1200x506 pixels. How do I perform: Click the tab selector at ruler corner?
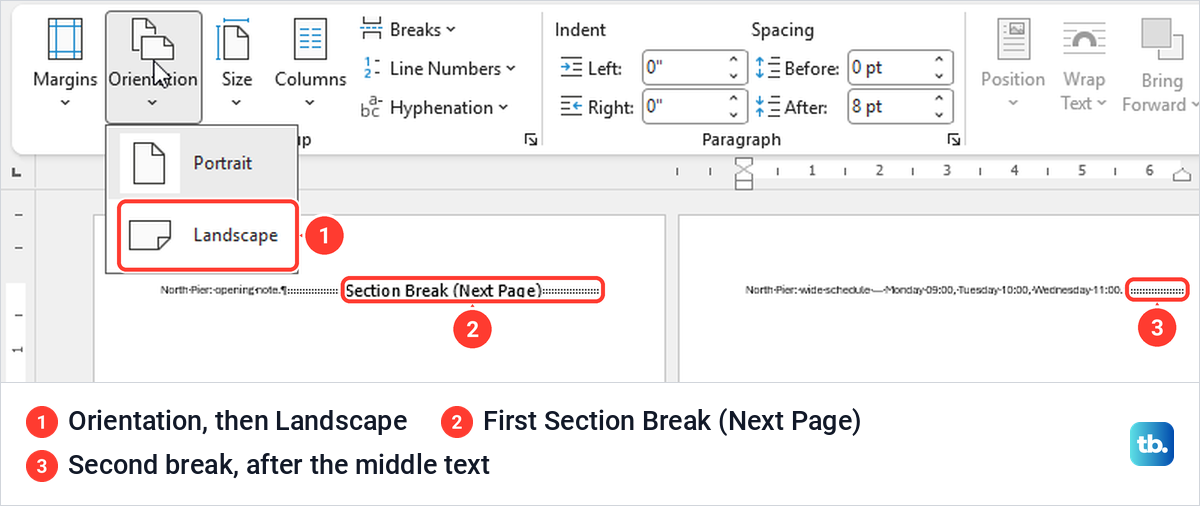[17, 174]
